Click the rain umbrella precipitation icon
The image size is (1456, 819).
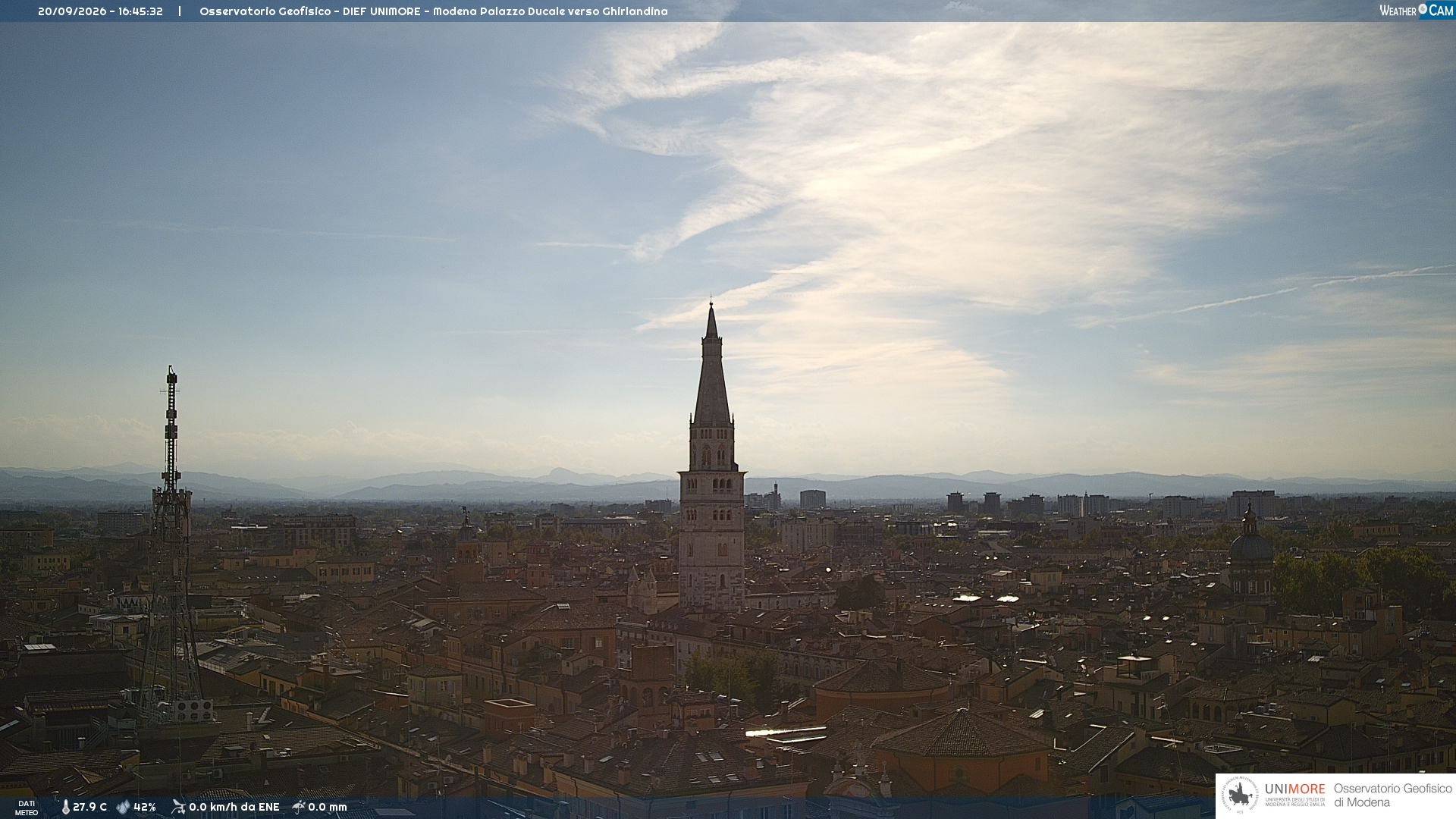pyautogui.click(x=299, y=807)
